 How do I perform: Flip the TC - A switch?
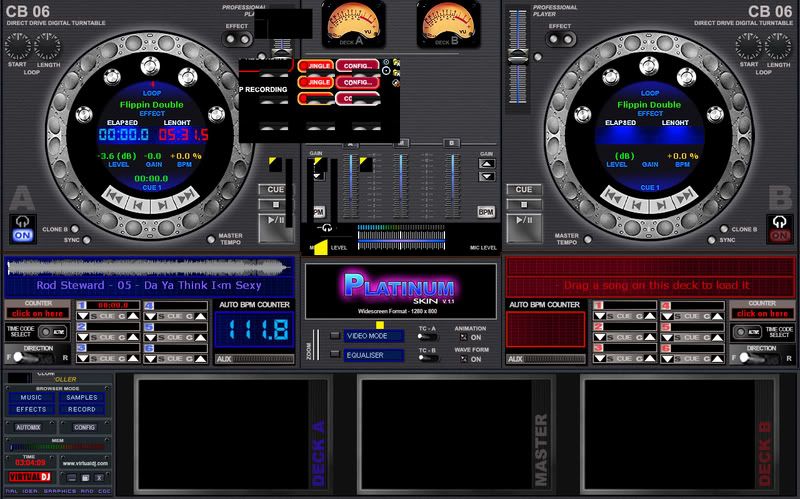coord(427,337)
